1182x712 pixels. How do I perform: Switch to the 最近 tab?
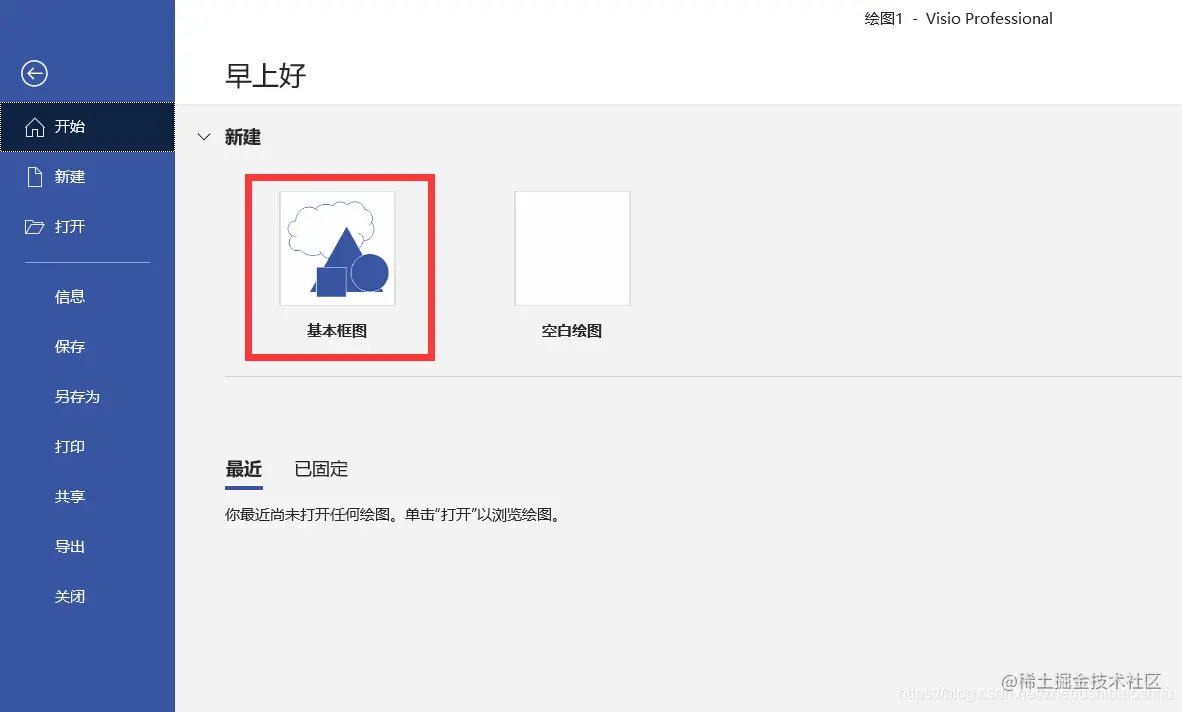pyautogui.click(x=243, y=469)
